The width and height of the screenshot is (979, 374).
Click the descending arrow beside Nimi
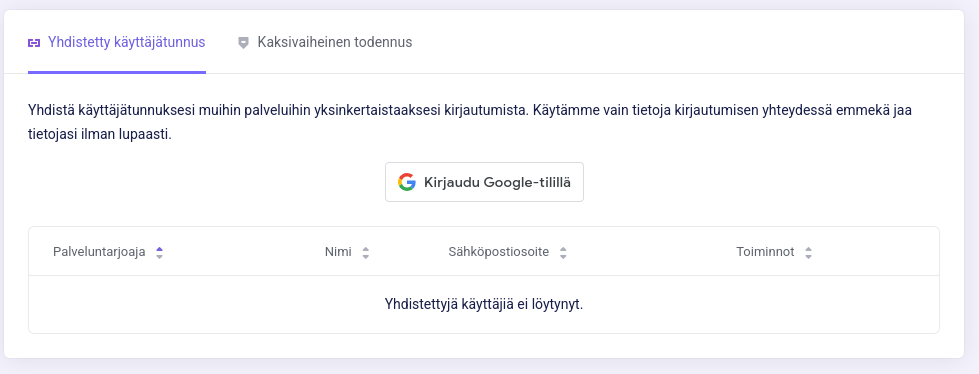(x=366, y=256)
